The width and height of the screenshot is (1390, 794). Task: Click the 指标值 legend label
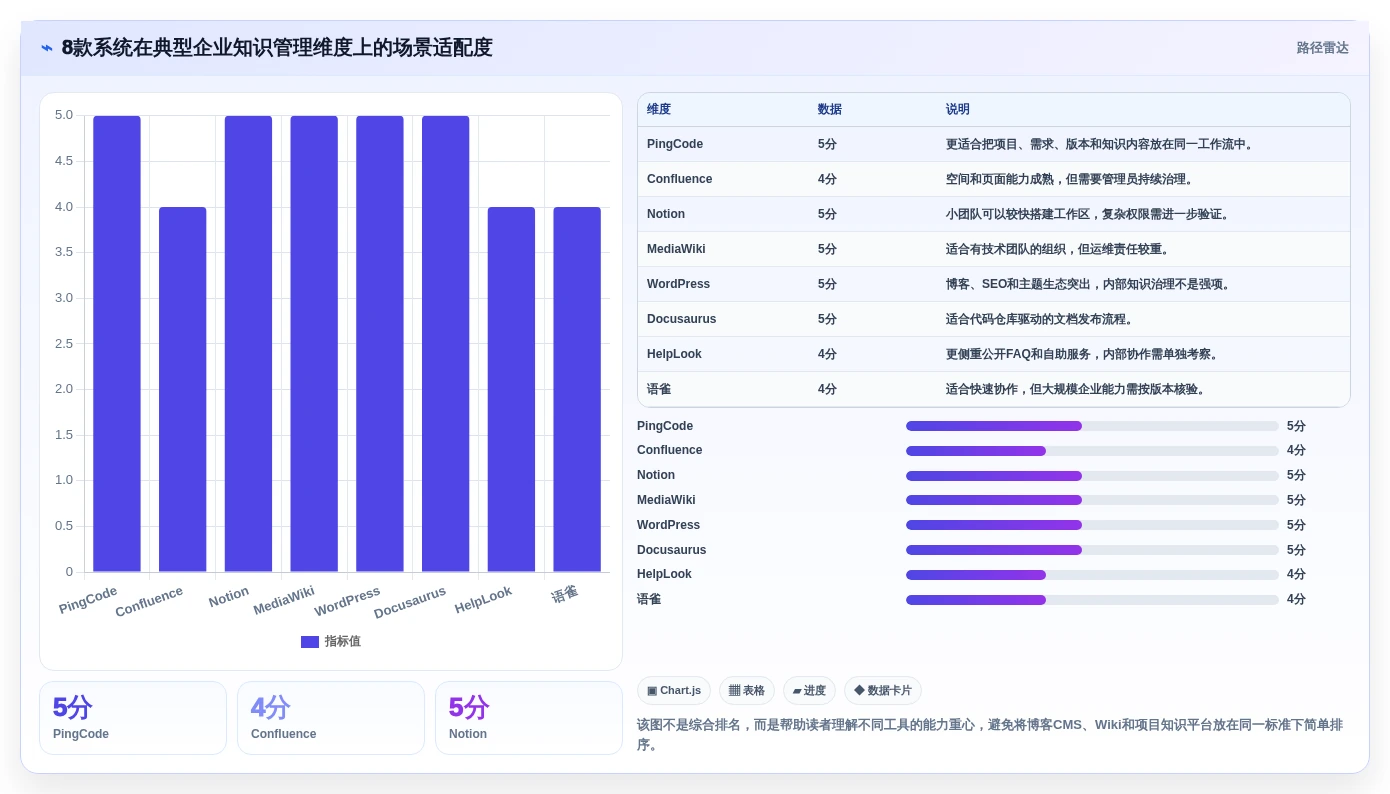(342, 642)
